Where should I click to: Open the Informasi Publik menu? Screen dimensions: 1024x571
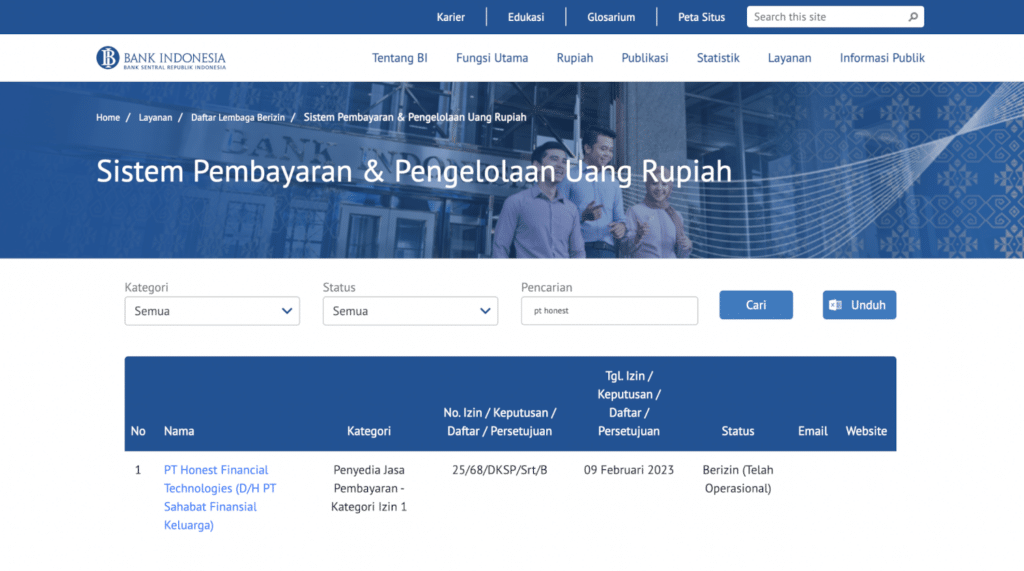coord(882,57)
